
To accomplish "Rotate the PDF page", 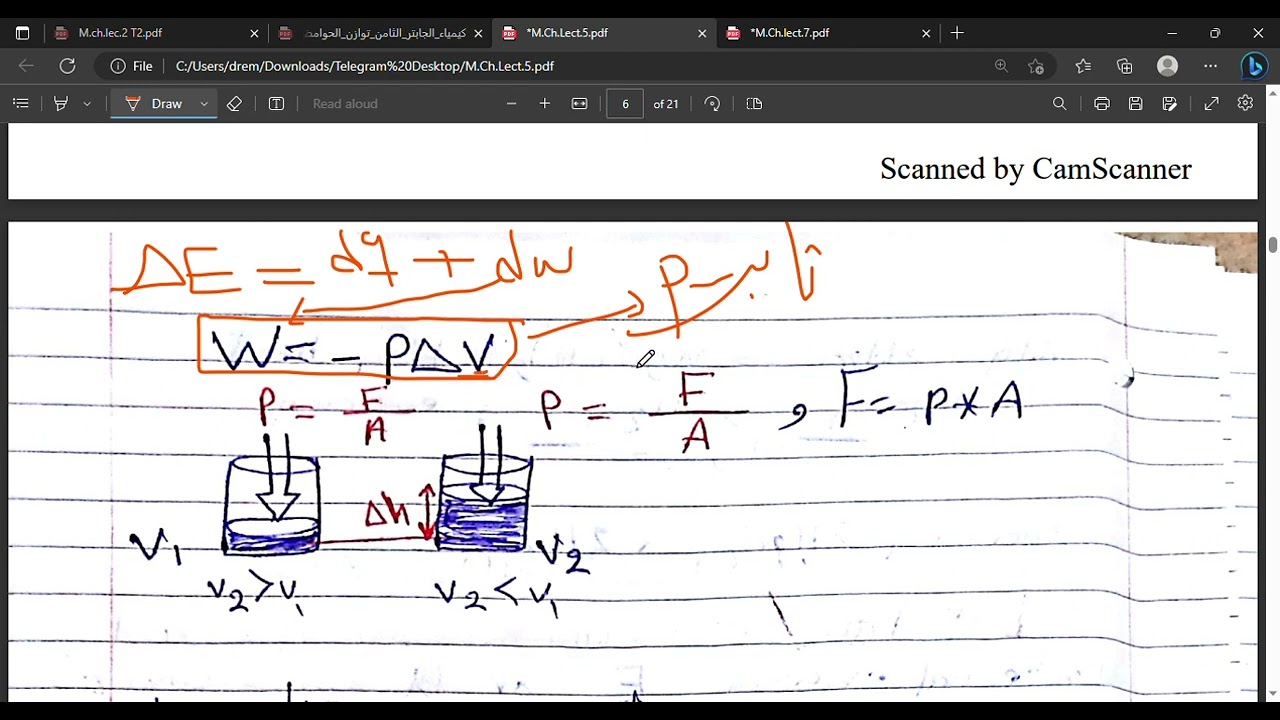I will click(712, 103).
